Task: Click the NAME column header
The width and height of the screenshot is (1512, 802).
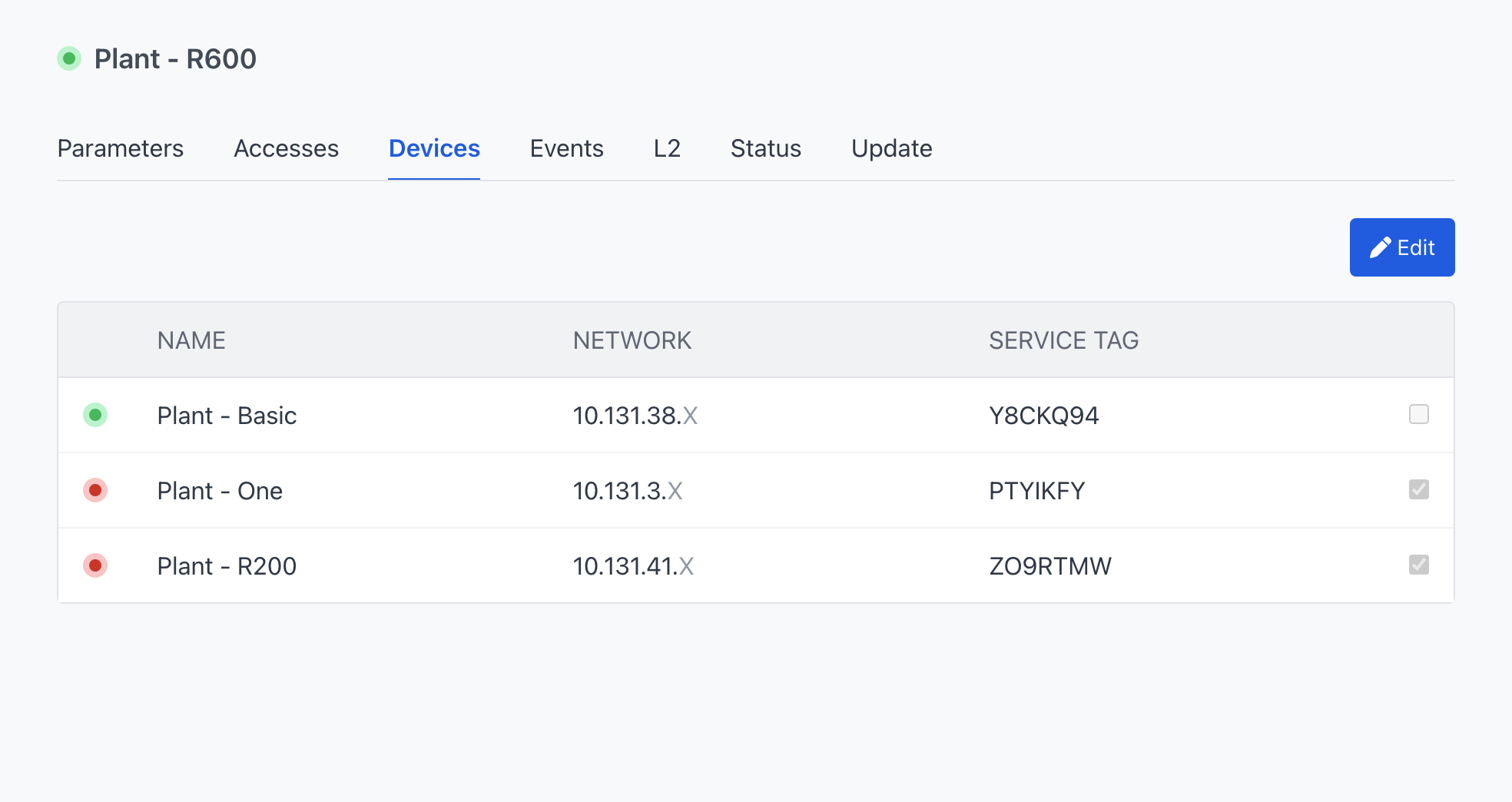Action: click(x=191, y=340)
